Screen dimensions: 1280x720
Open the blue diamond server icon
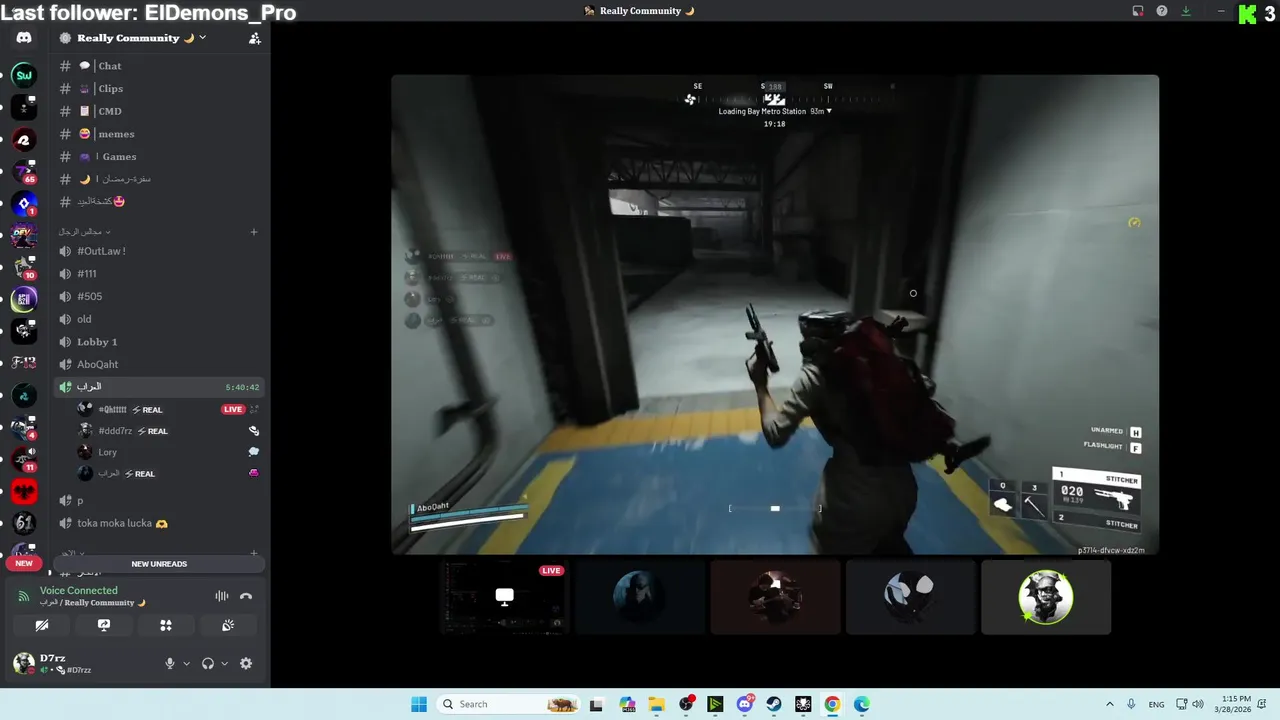tap(24, 204)
